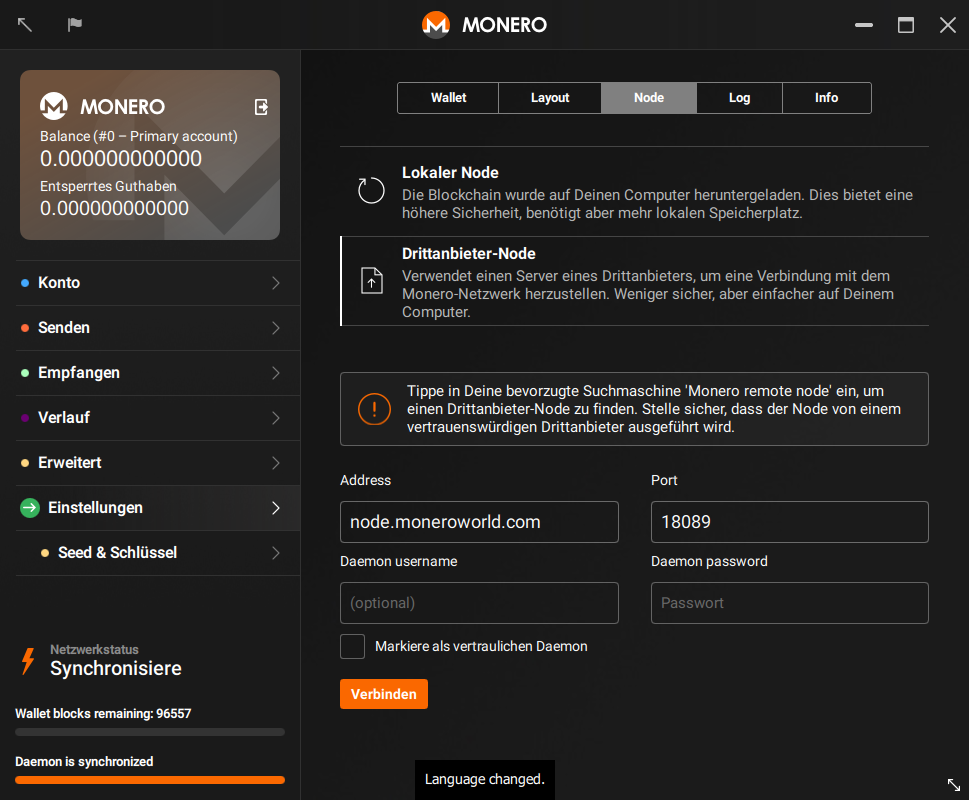Click the lightning bolt network status icon
The height and width of the screenshot is (800, 969).
click(28, 661)
